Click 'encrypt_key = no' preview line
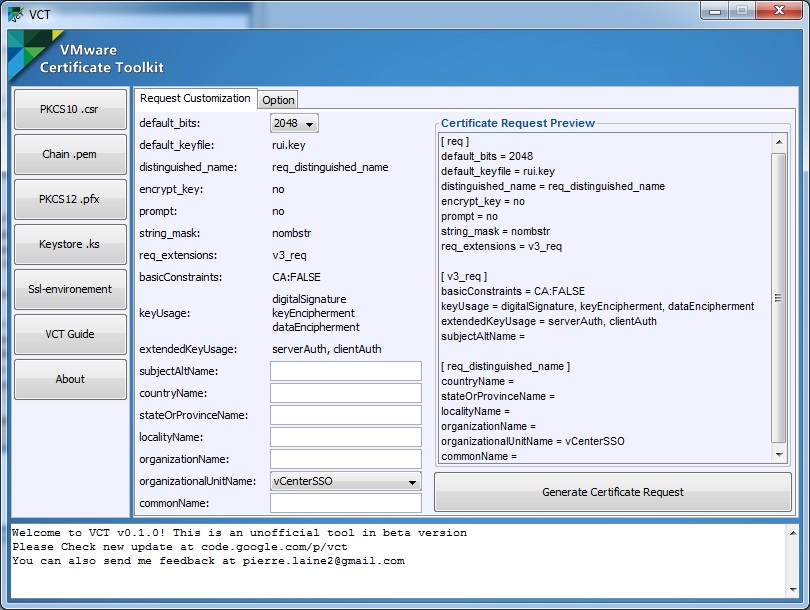Screen dimensions: 810x610 pyautogui.click(x=482, y=201)
